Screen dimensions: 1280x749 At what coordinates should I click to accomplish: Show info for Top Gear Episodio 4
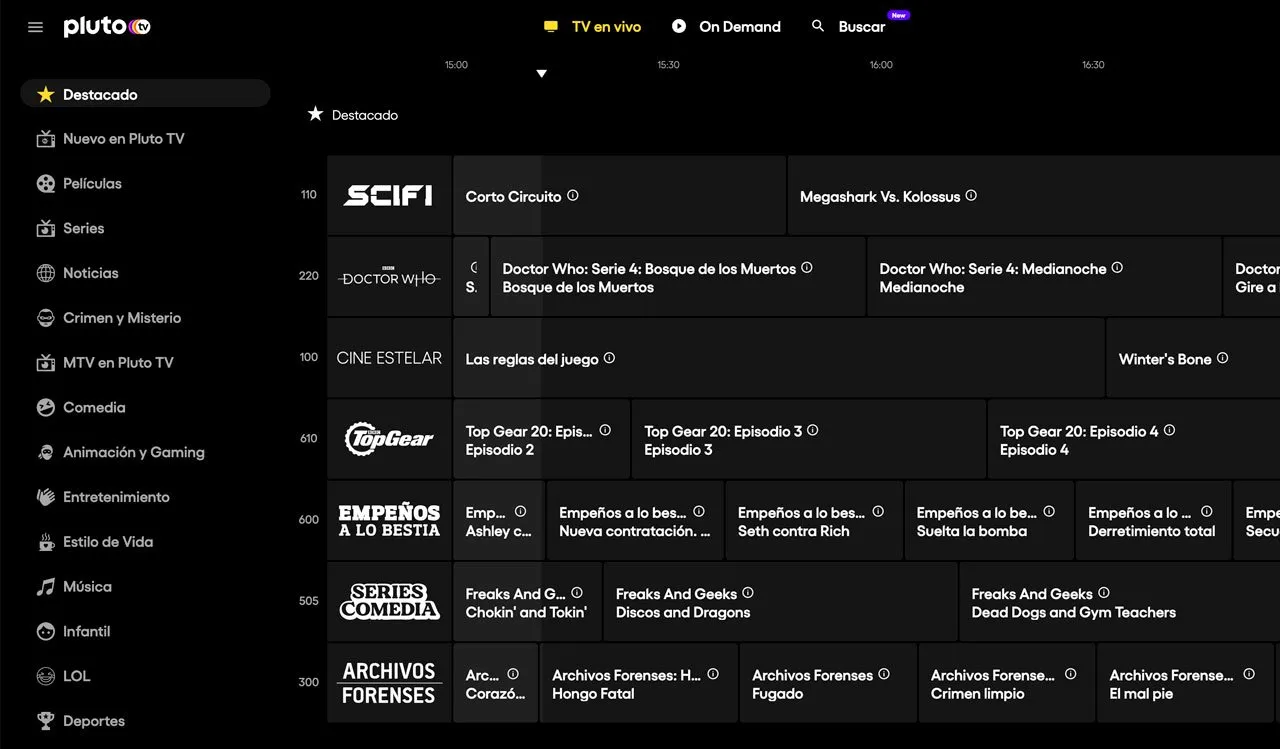[1169, 430]
